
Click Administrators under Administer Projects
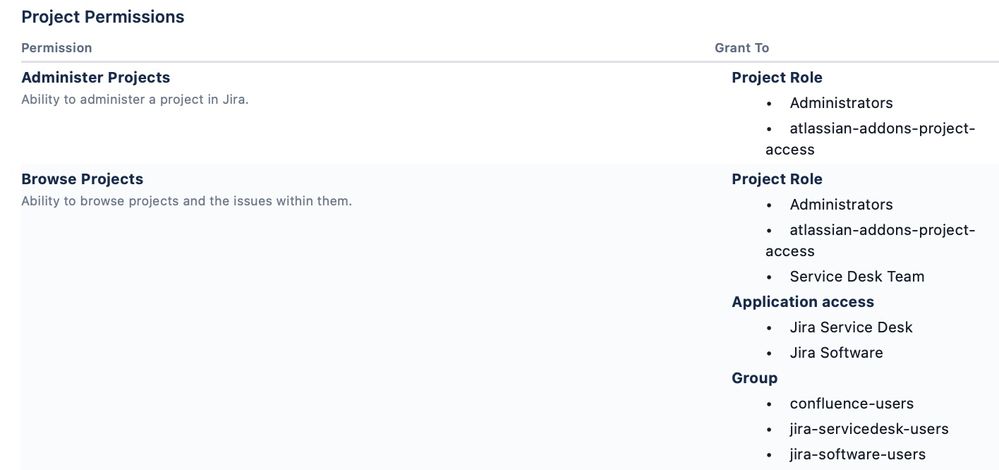(x=841, y=103)
